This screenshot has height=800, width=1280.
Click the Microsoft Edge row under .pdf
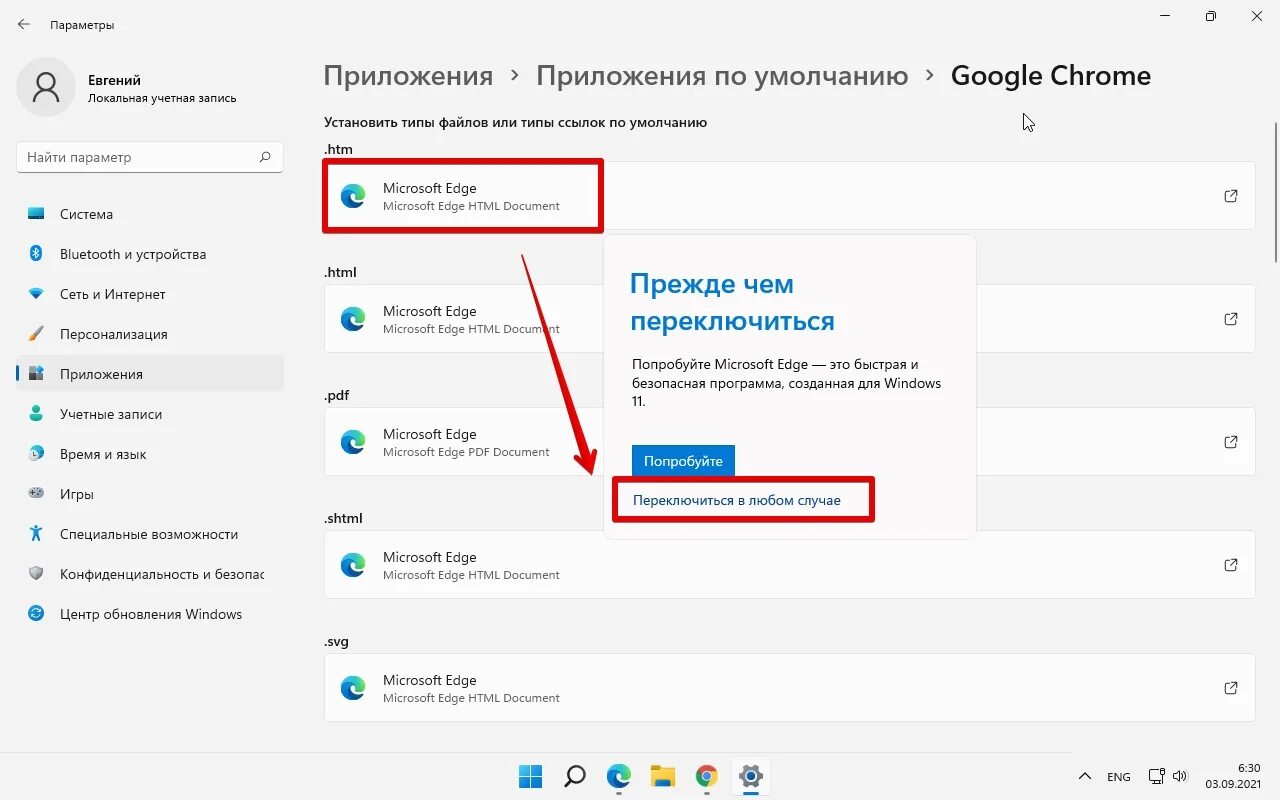pos(789,442)
